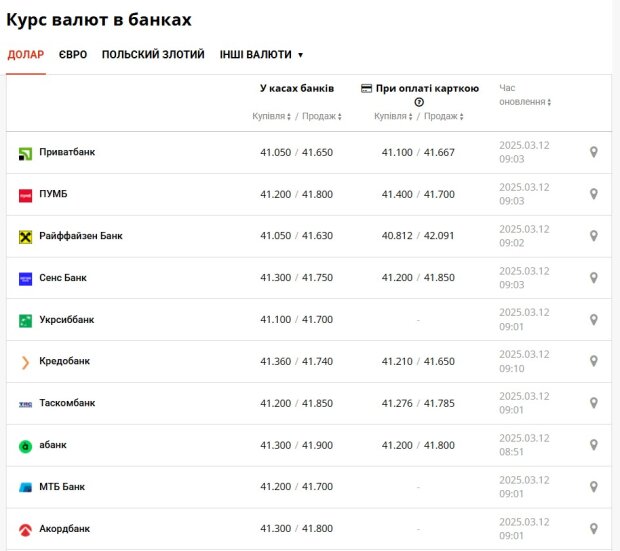Screen dimensions: 620x551
Task: Sort by card payment Продаж column
Action: (444, 116)
